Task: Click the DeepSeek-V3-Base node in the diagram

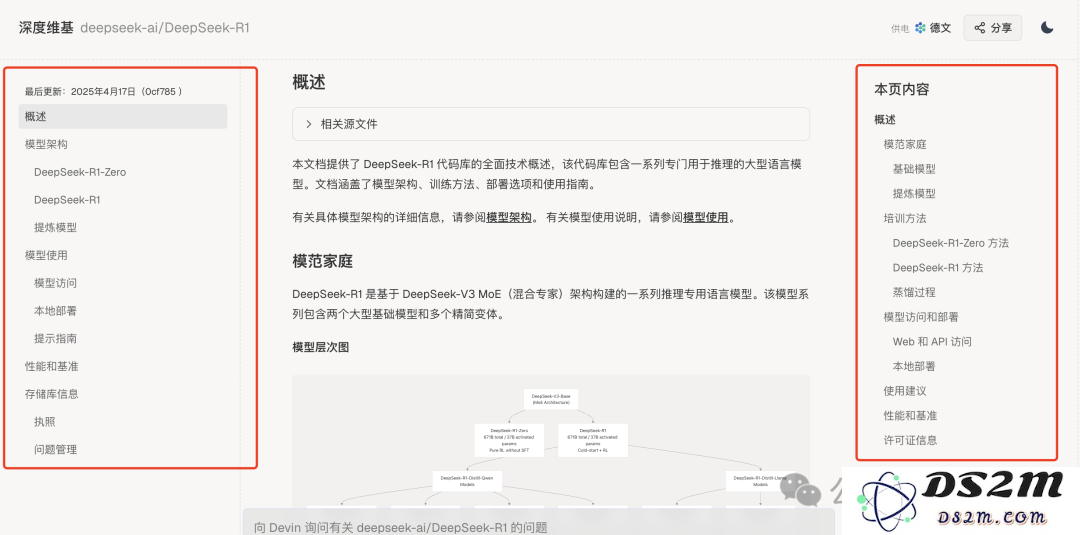Action: (x=551, y=399)
